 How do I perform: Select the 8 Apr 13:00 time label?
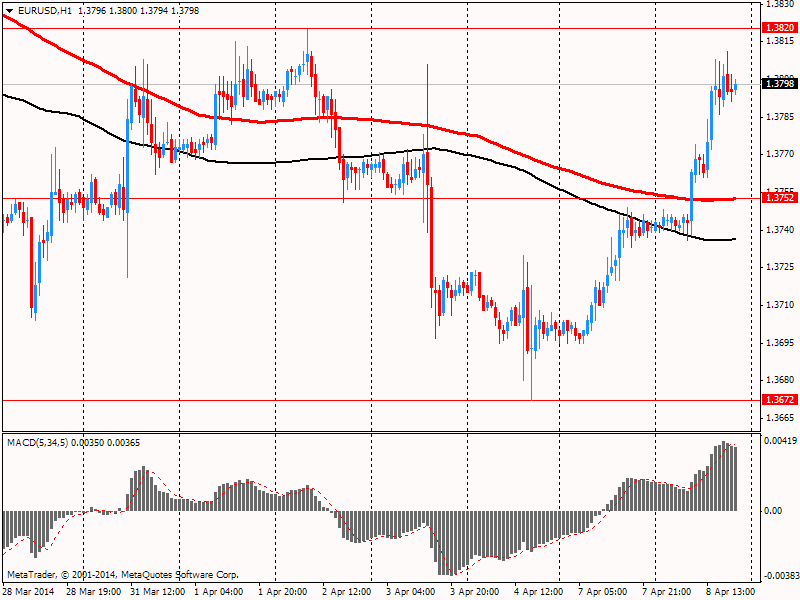[731, 592]
